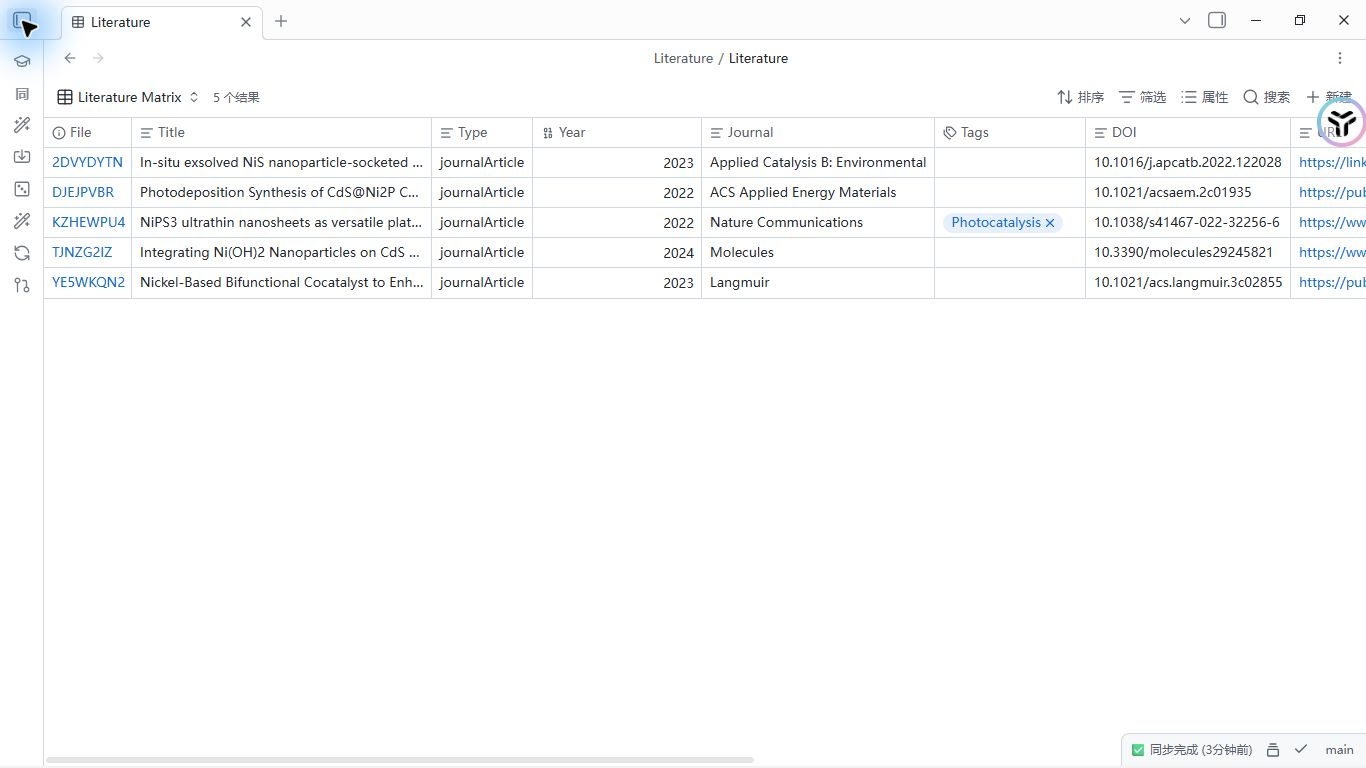Open file link DJEJPVBR
This screenshot has height=768, width=1366.
point(83,192)
